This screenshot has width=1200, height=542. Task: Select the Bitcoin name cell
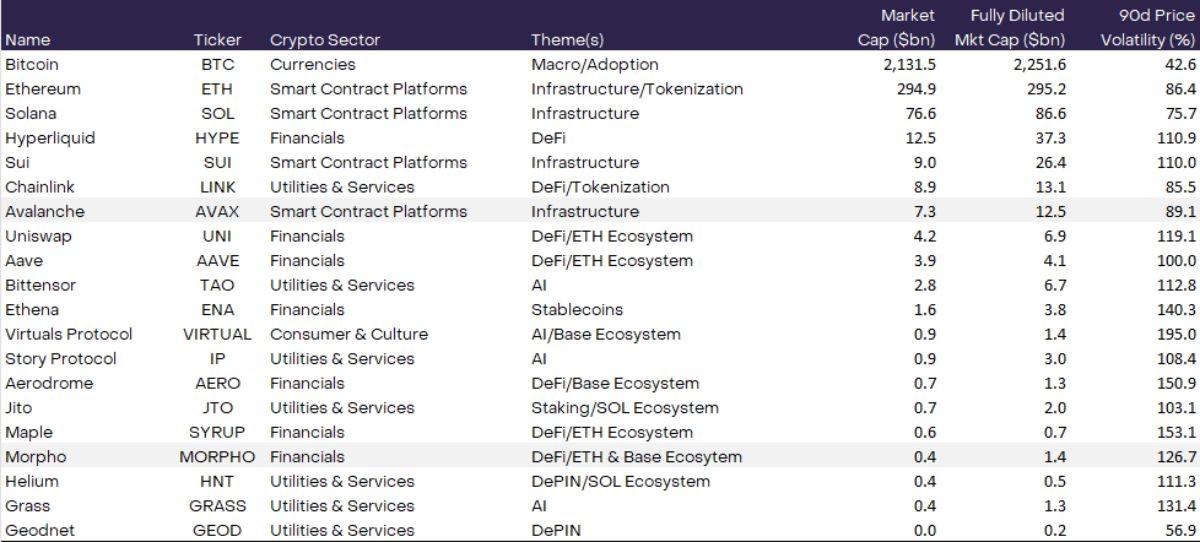[32, 64]
